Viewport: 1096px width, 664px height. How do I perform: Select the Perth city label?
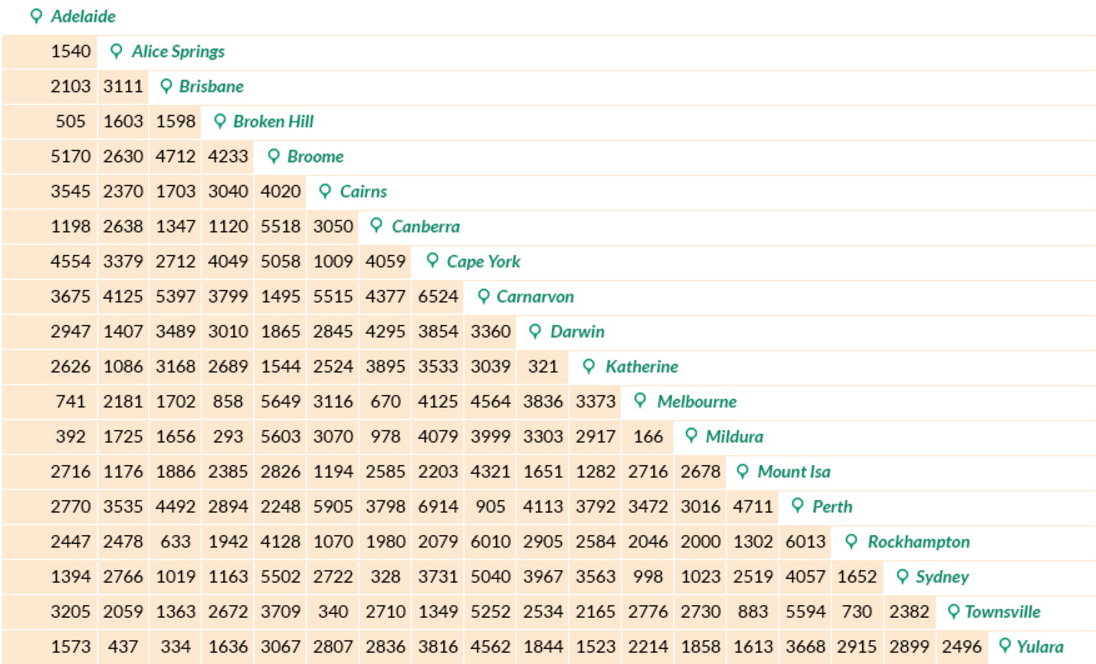click(x=832, y=507)
